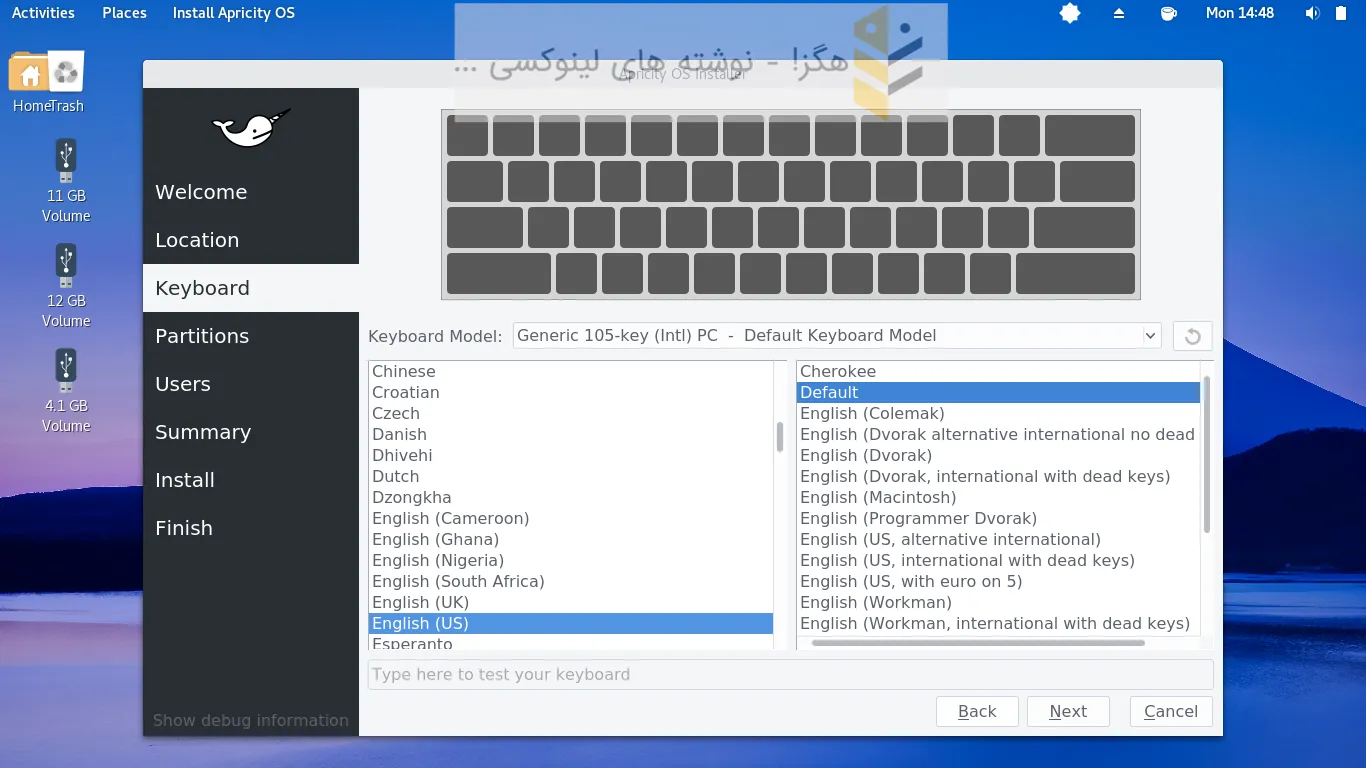The height and width of the screenshot is (768, 1366).
Task: Select Czech in the language list
Action: 570,413
